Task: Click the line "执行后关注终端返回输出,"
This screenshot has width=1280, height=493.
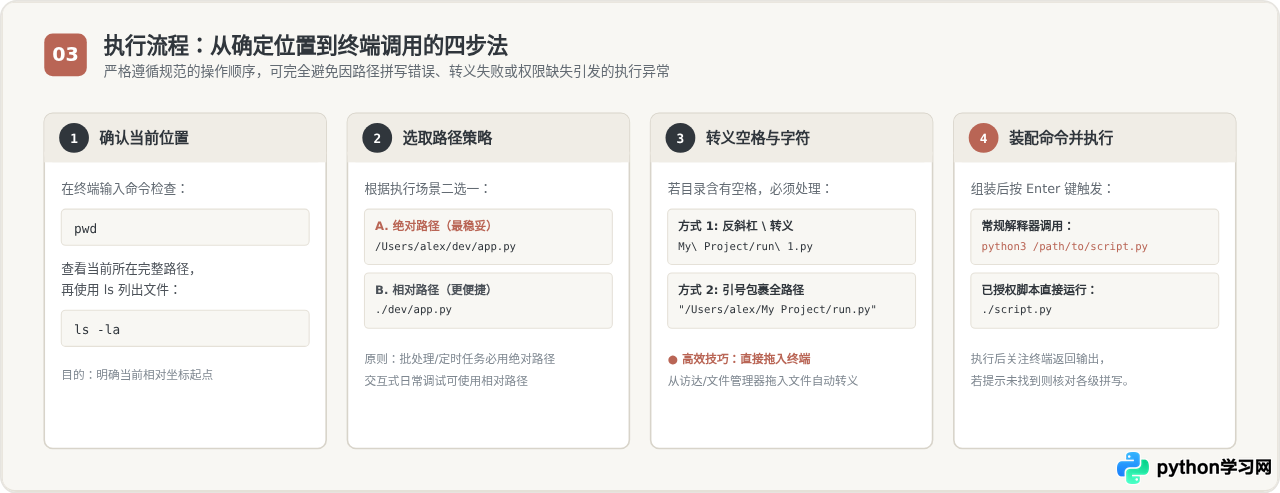Action: 1038,358
